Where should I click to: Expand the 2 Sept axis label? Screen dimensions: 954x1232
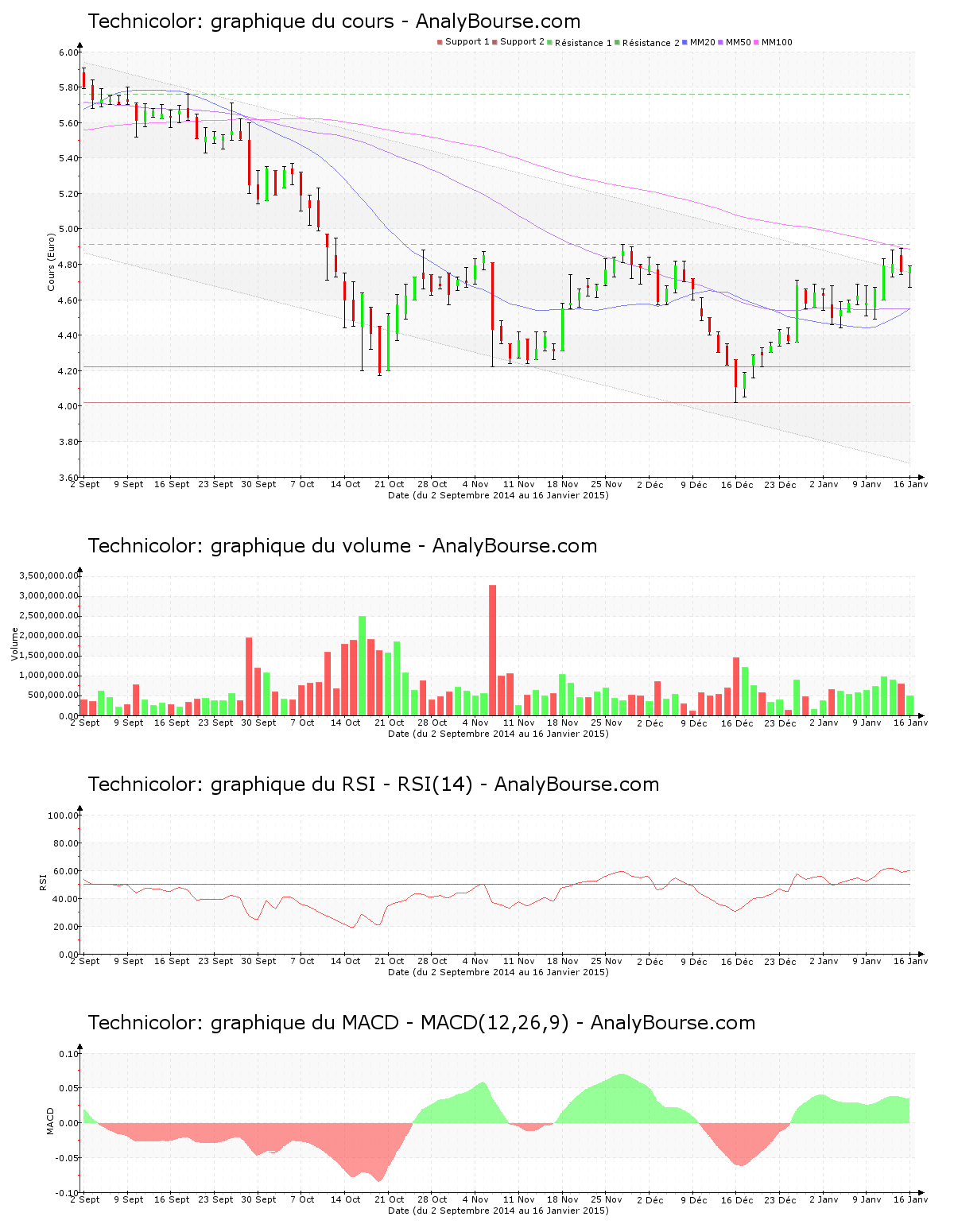85,483
